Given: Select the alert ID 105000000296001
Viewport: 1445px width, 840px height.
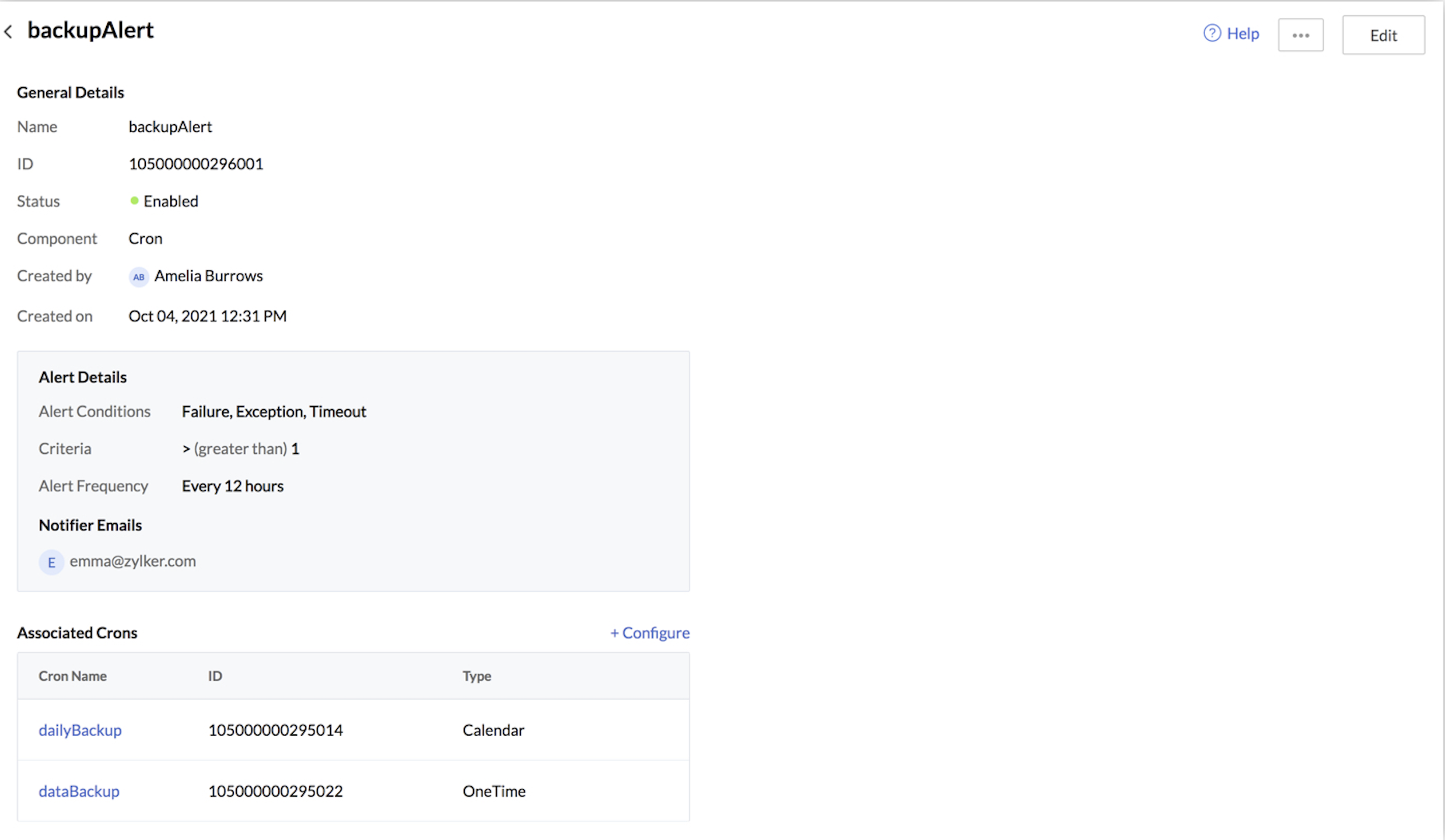Looking at the screenshot, I should (x=195, y=164).
